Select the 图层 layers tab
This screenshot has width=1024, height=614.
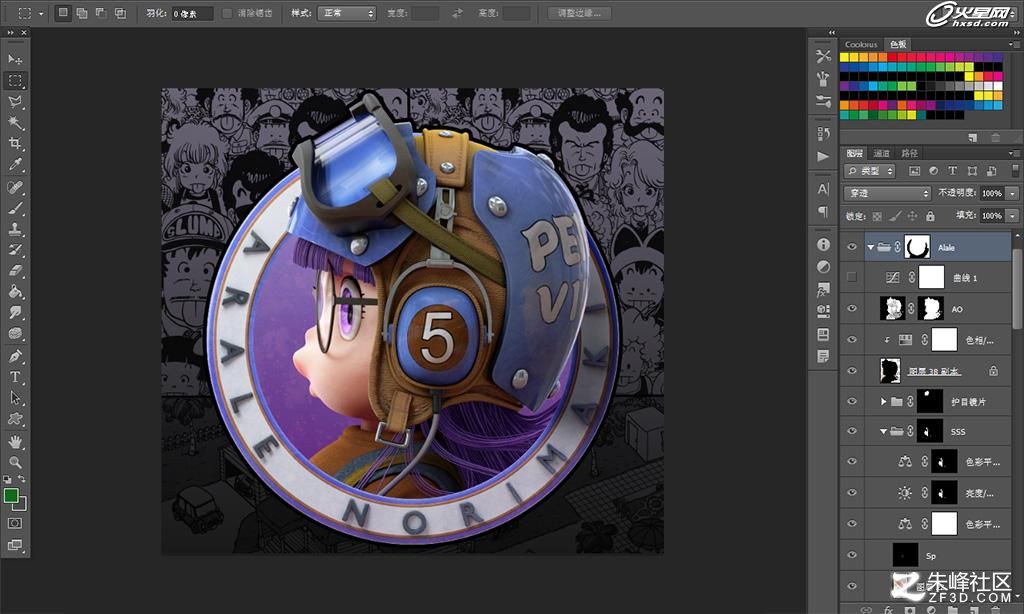tap(854, 154)
